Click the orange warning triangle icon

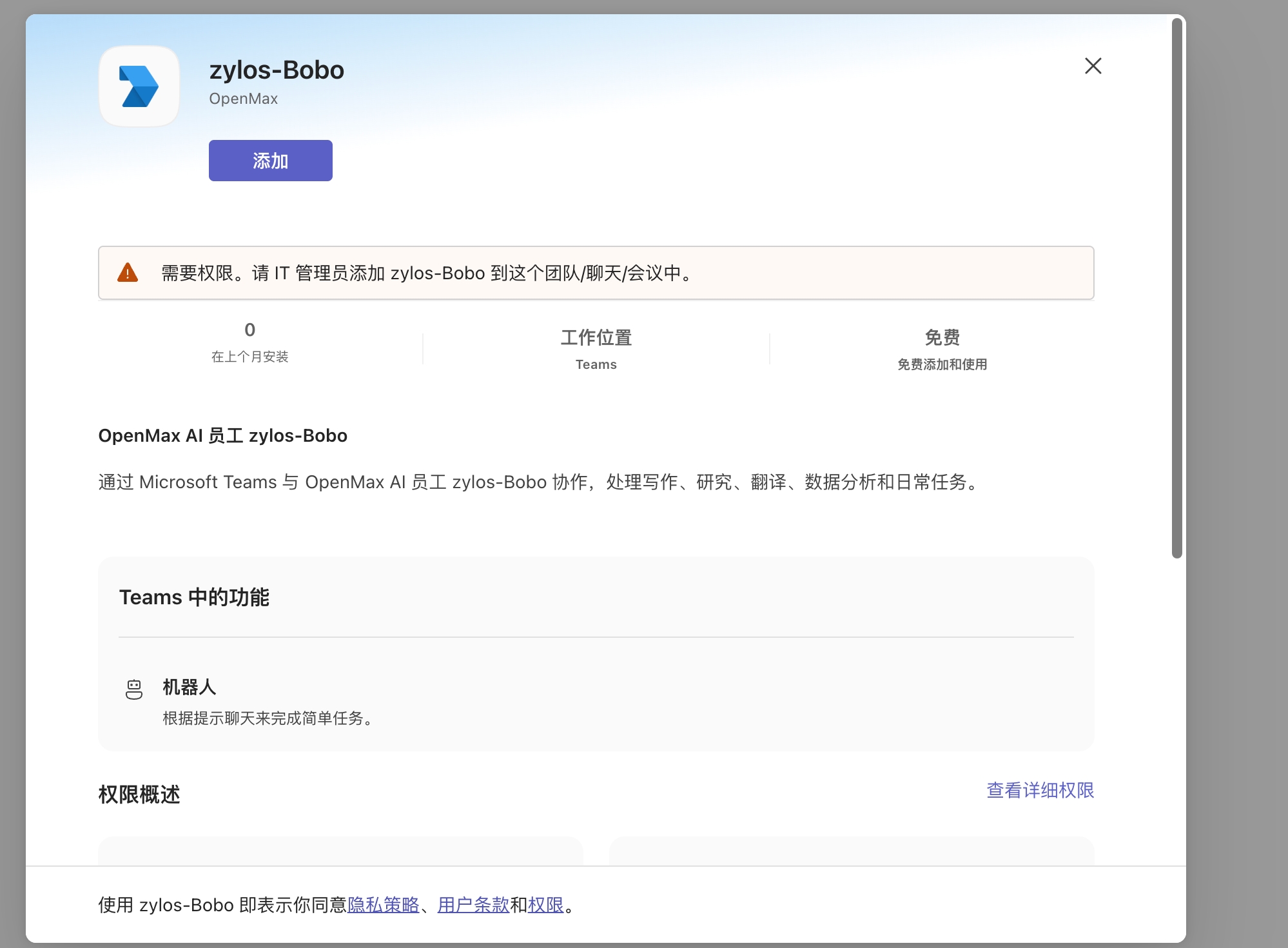click(128, 273)
